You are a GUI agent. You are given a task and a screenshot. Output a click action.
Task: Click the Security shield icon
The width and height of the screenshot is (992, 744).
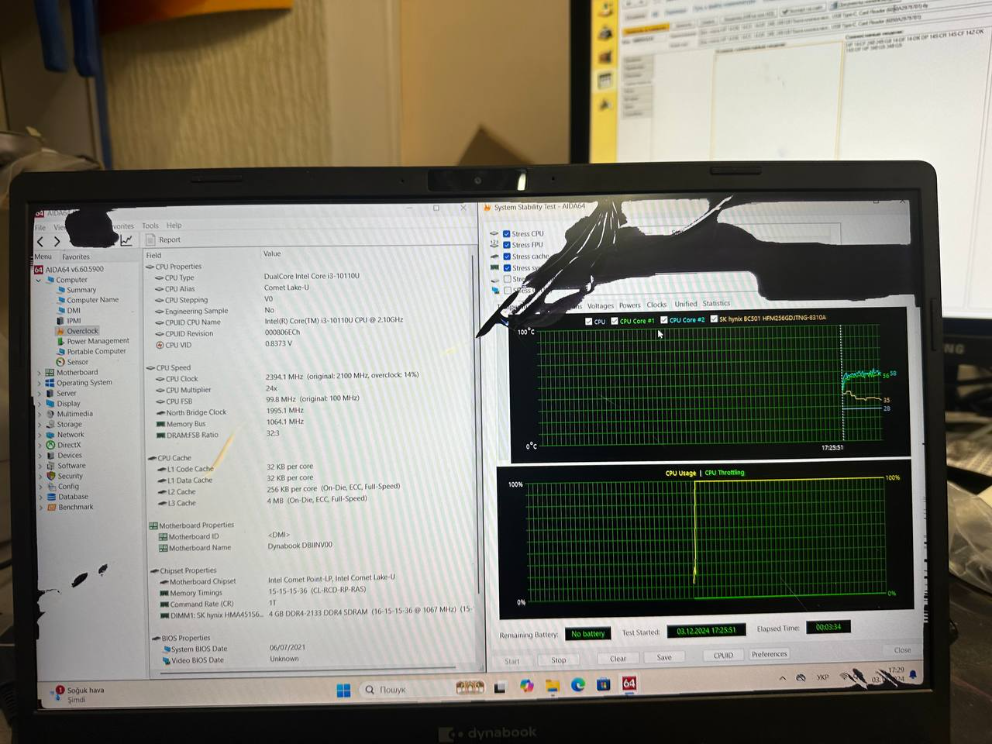pyautogui.click(x=51, y=476)
